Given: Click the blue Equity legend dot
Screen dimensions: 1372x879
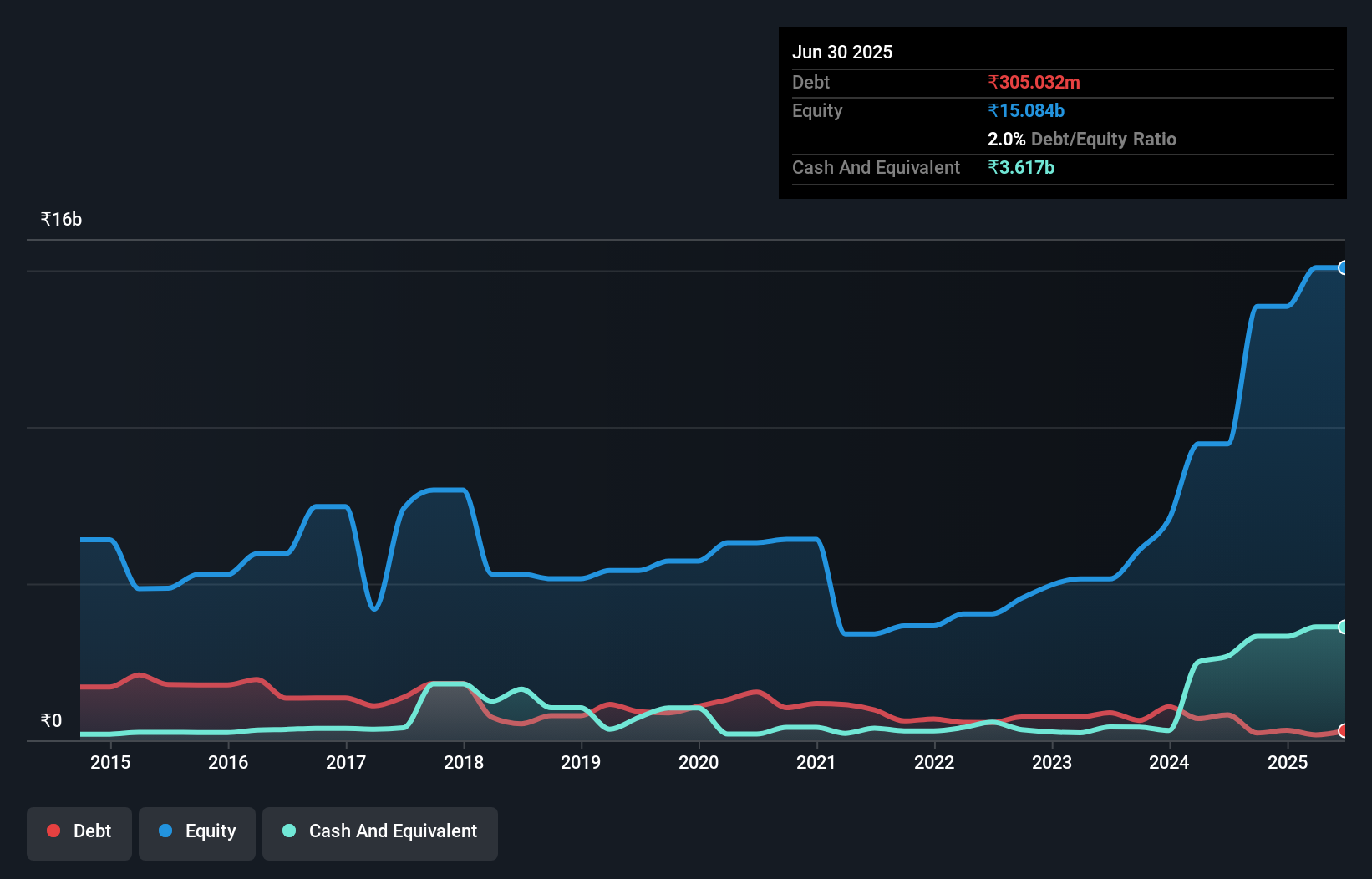Looking at the screenshot, I should point(165,831).
